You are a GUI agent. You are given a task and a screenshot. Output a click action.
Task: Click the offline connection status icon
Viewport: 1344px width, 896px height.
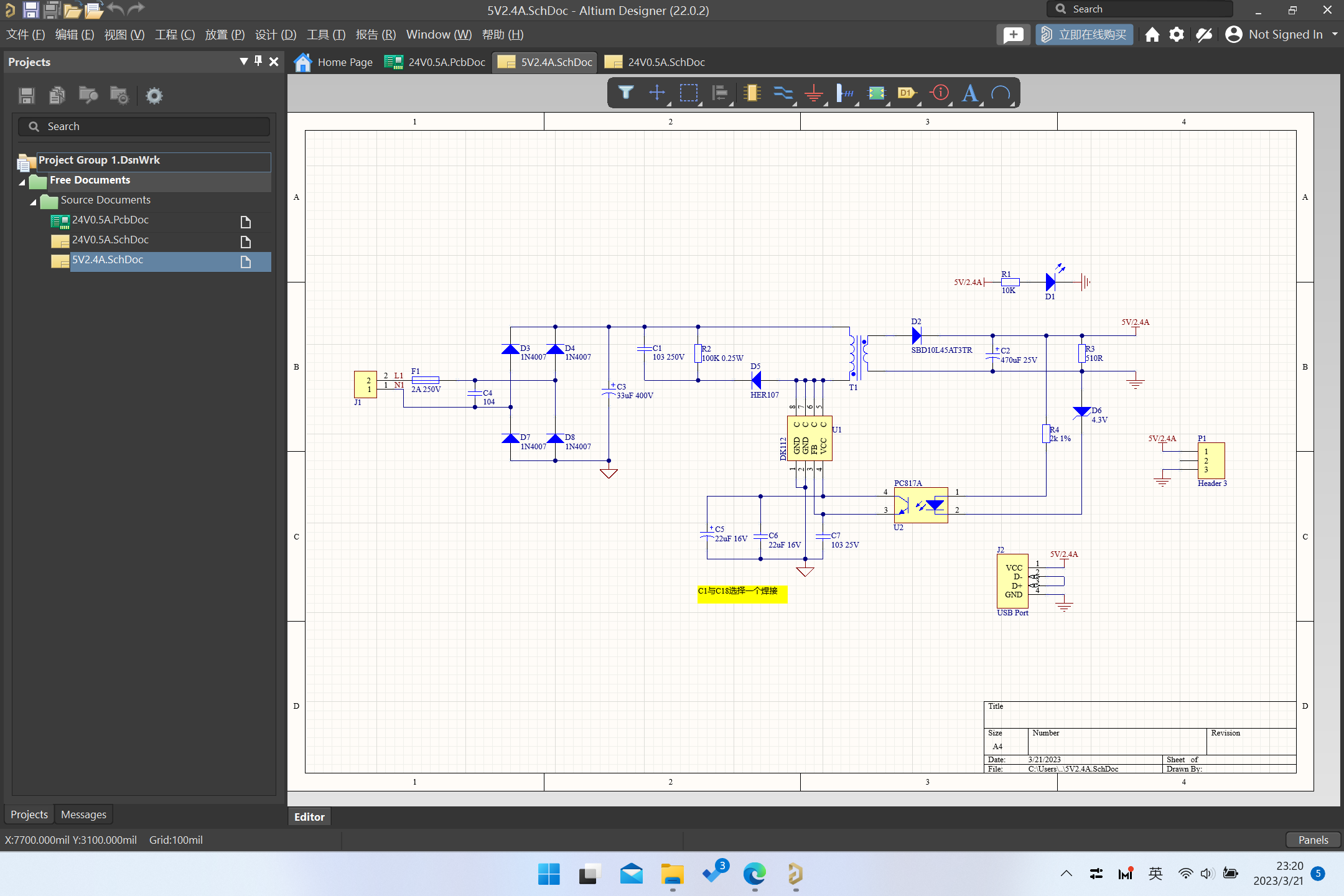point(1204,35)
